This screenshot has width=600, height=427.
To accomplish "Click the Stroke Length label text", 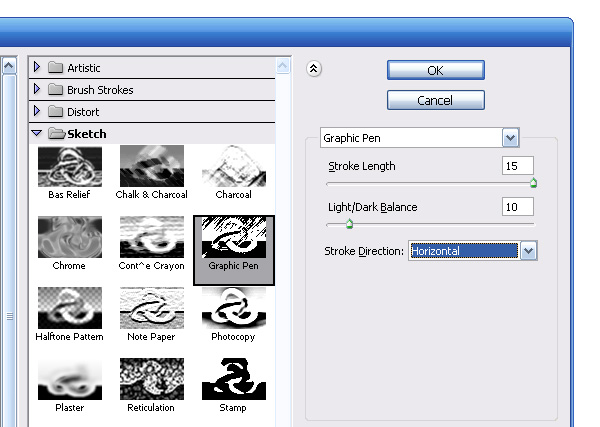I will pos(362,166).
